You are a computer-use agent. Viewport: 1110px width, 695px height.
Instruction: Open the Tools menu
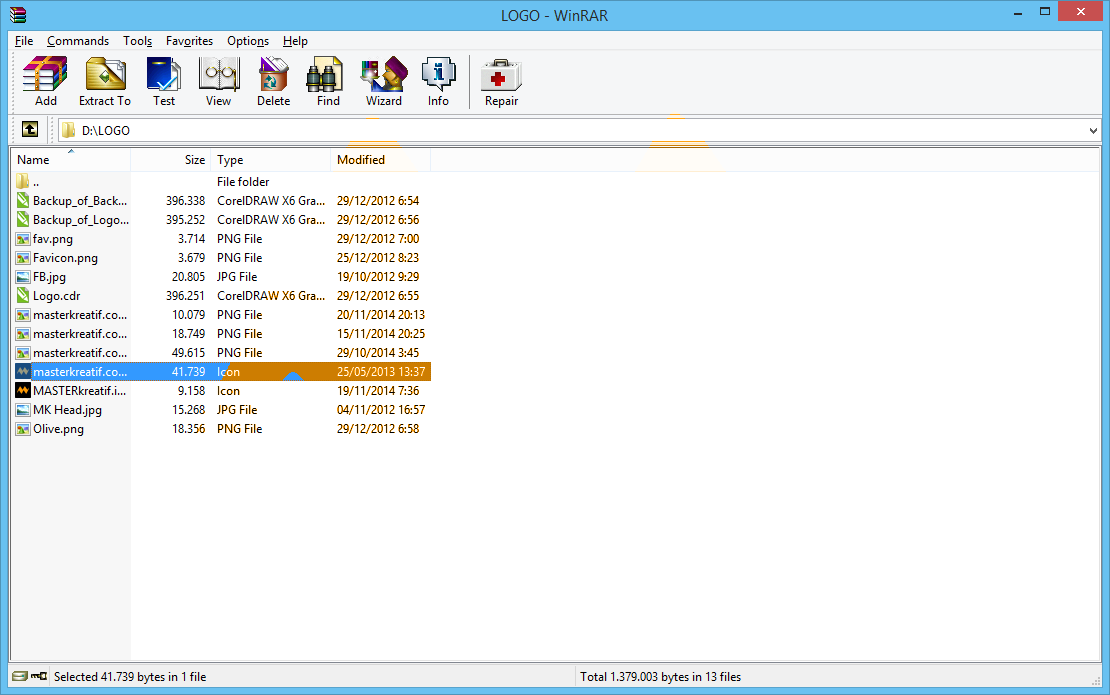137,41
